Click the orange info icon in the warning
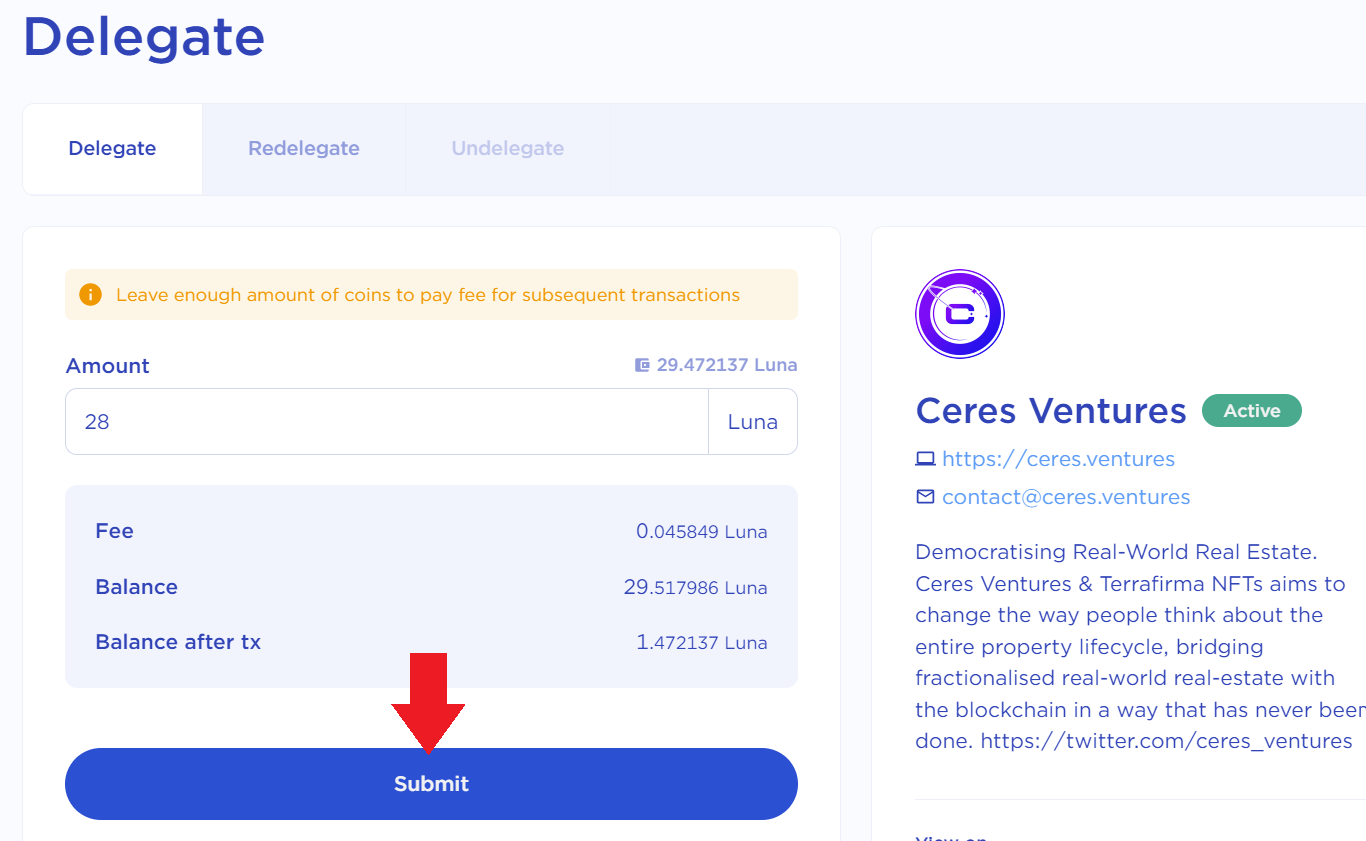The width and height of the screenshot is (1366, 841). (x=90, y=295)
